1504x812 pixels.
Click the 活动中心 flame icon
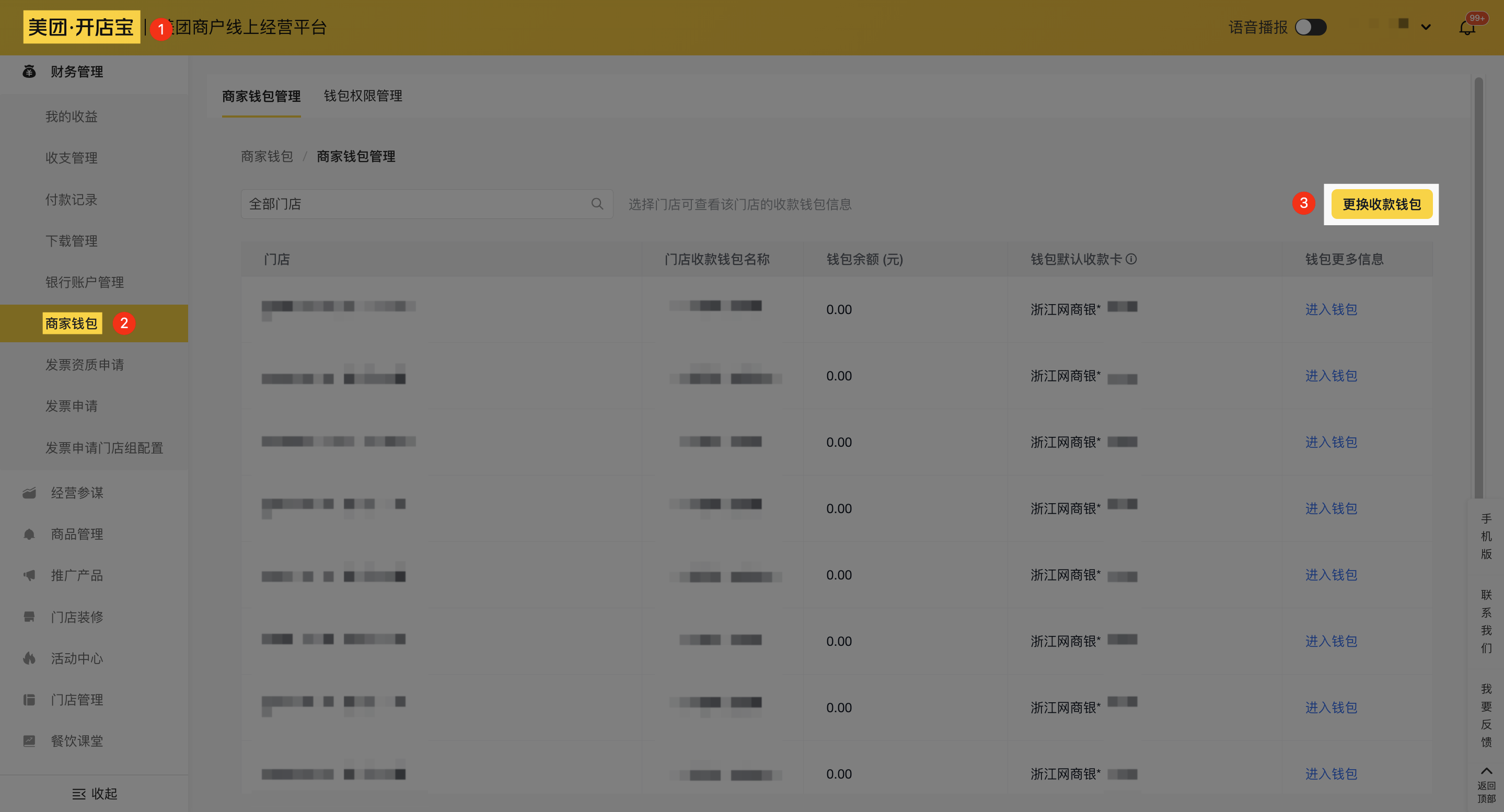tap(29, 658)
